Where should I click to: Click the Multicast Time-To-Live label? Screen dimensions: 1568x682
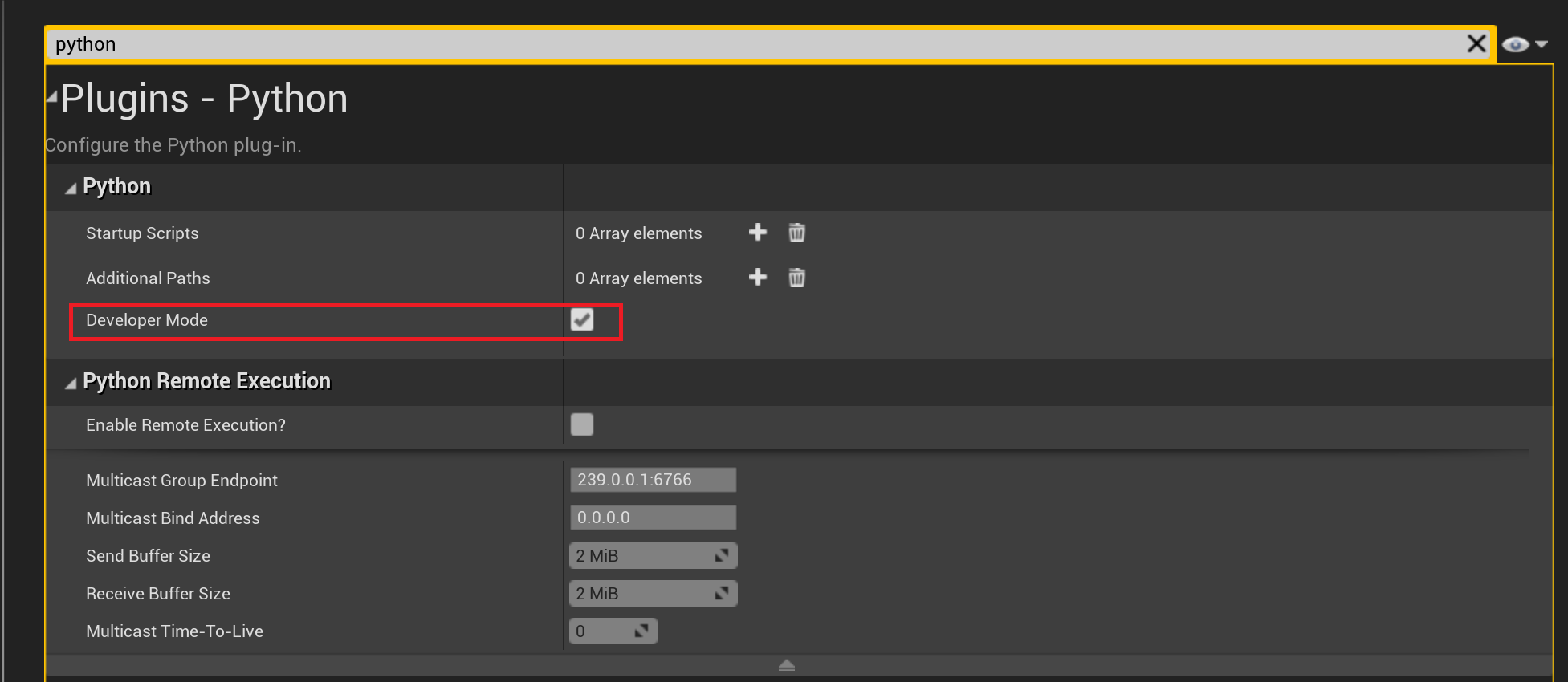tap(174, 631)
